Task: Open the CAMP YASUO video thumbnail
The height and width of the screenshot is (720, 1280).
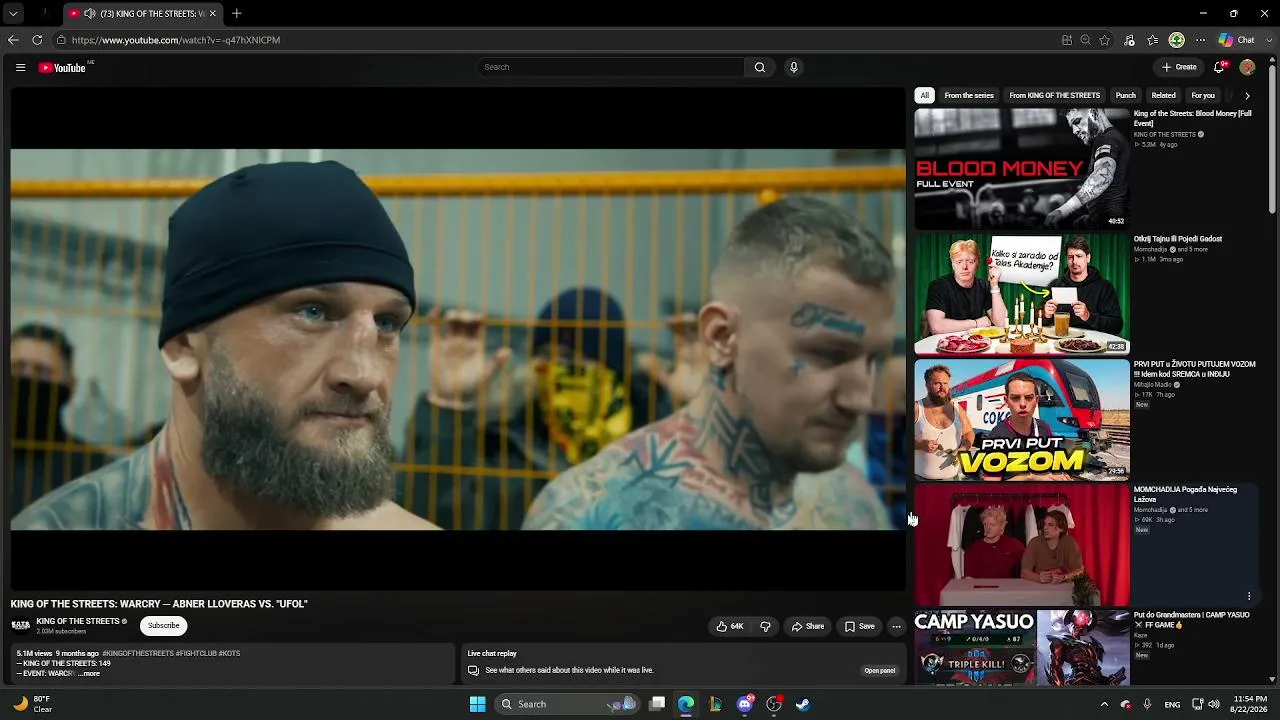Action: pos(1022,648)
